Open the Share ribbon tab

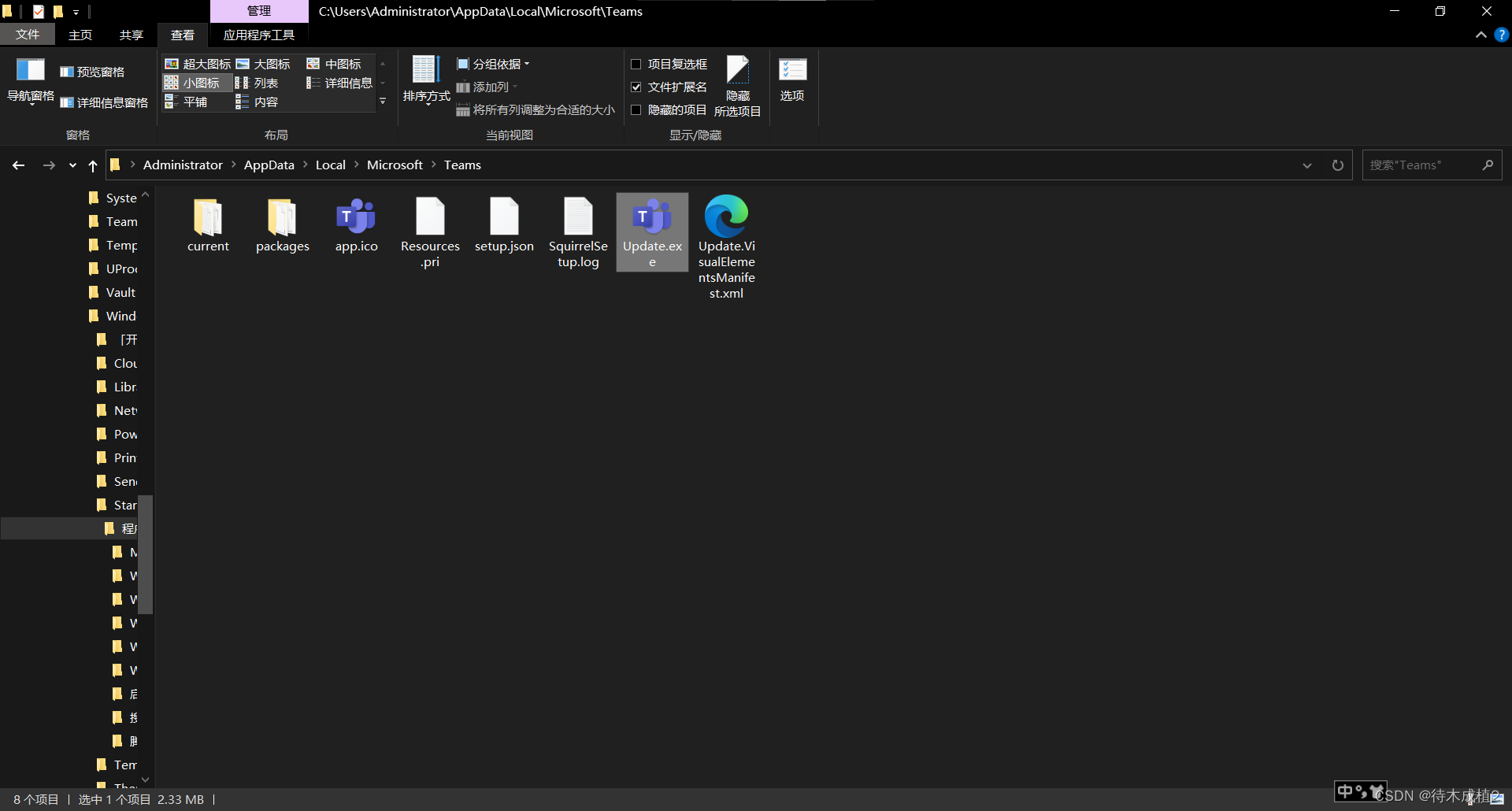(x=132, y=35)
